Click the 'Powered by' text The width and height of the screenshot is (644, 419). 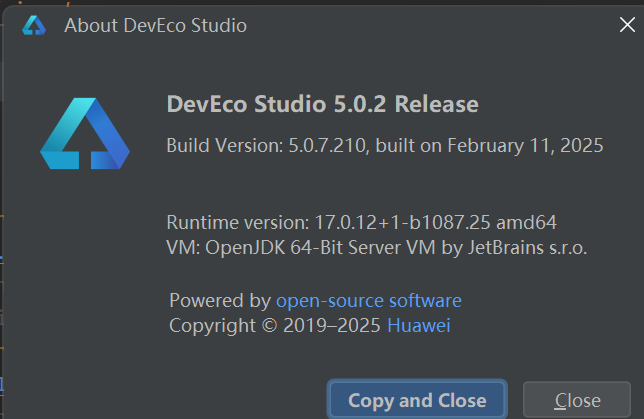click(x=220, y=301)
